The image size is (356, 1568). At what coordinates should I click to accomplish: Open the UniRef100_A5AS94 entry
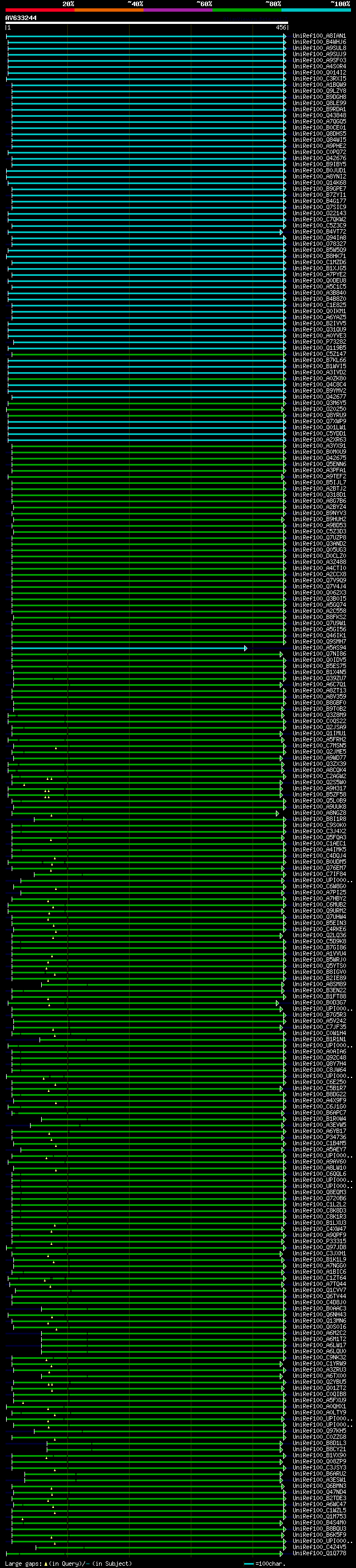click(x=319, y=648)
